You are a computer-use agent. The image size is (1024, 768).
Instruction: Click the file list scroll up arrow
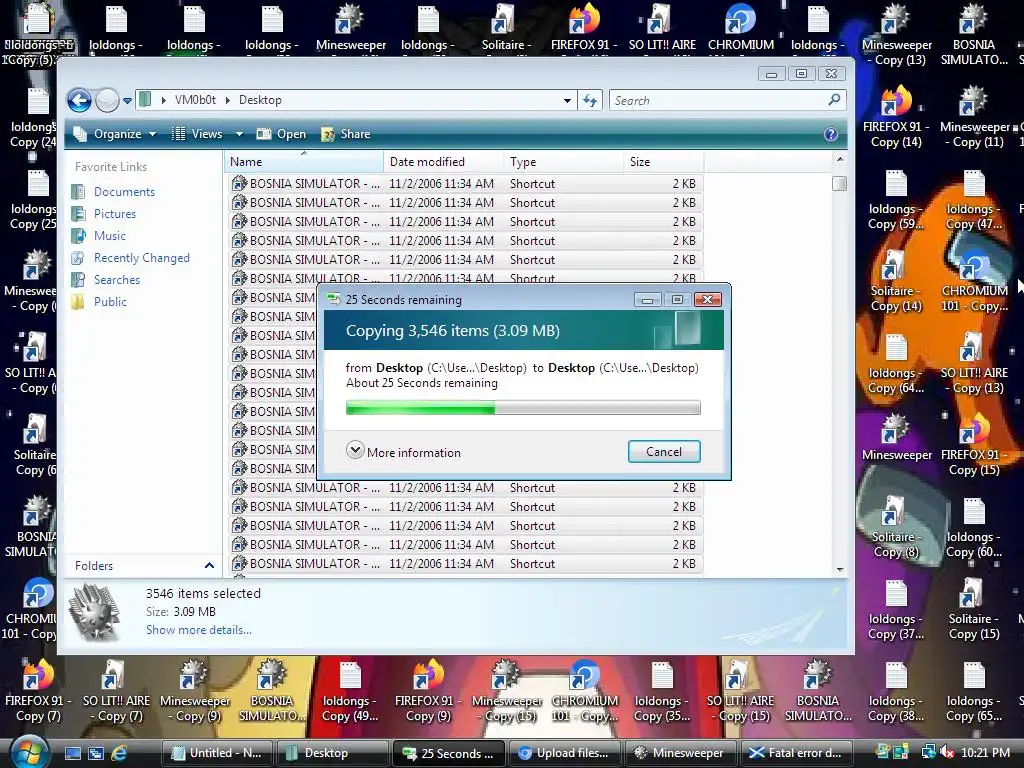click(x=840, y=159)
